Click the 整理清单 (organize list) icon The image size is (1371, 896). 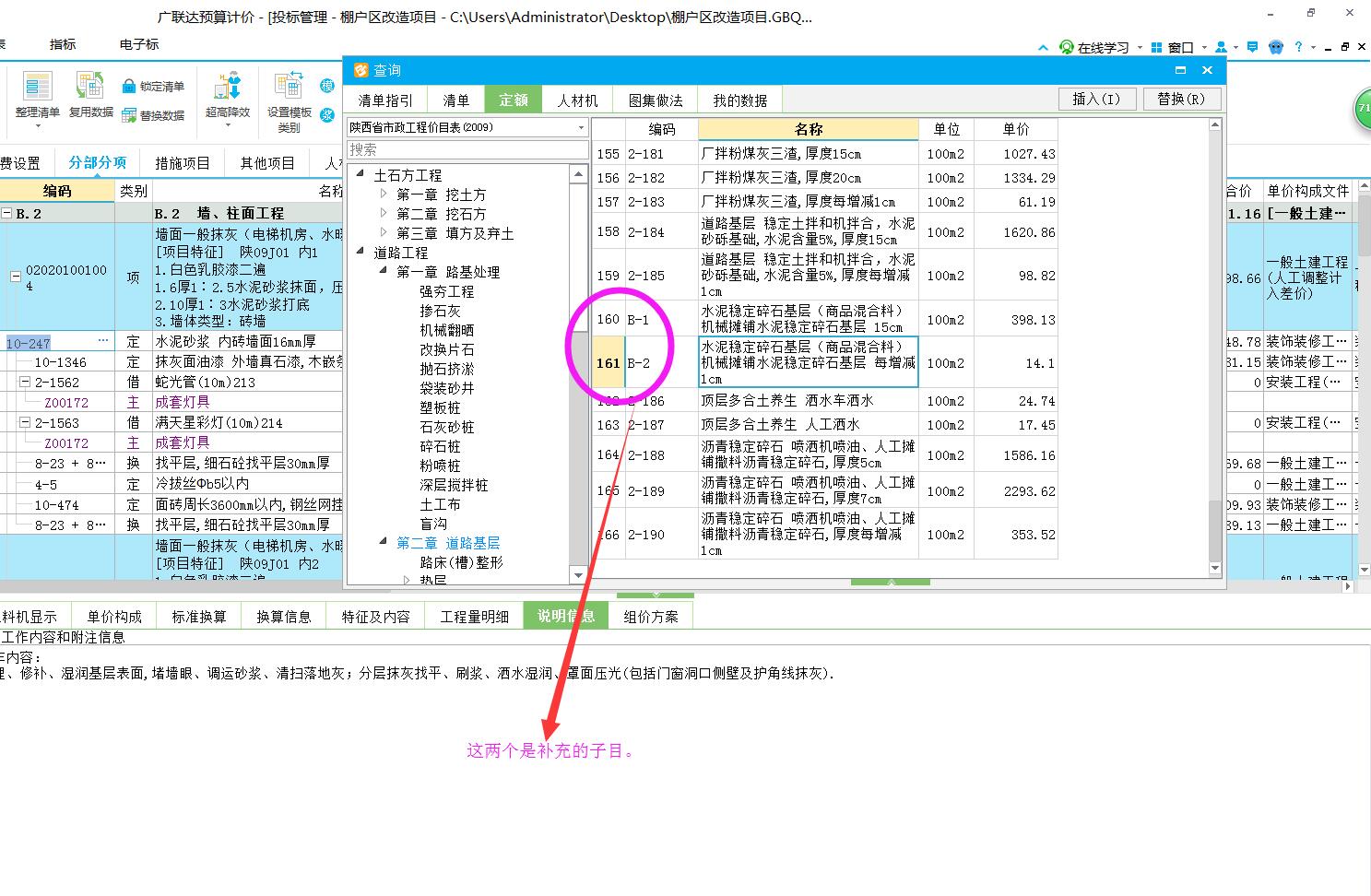click(x=37, y=87)
